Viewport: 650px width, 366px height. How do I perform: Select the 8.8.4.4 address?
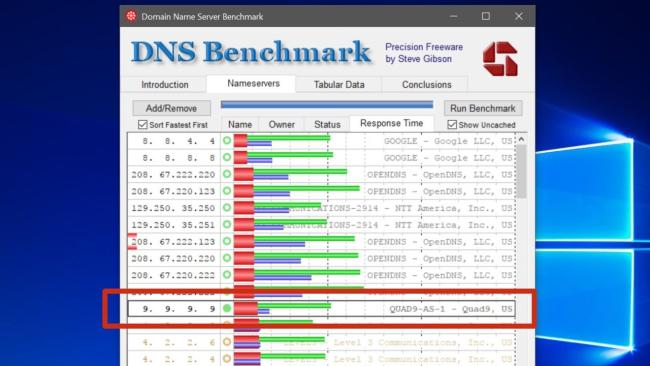179,141
